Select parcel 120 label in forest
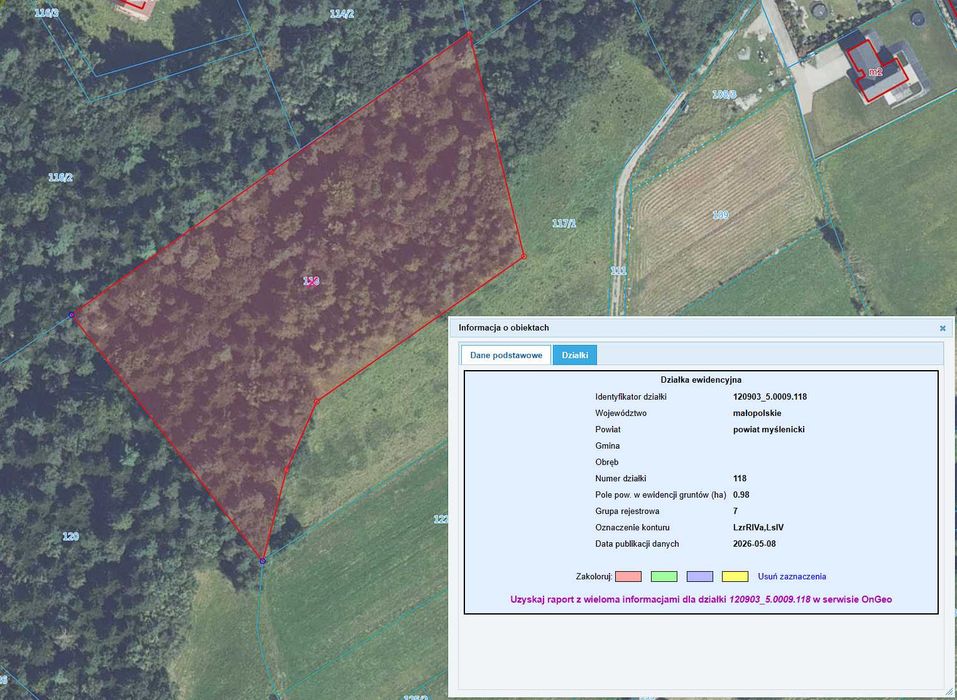The image size is (957, 700). pos(71,536)
